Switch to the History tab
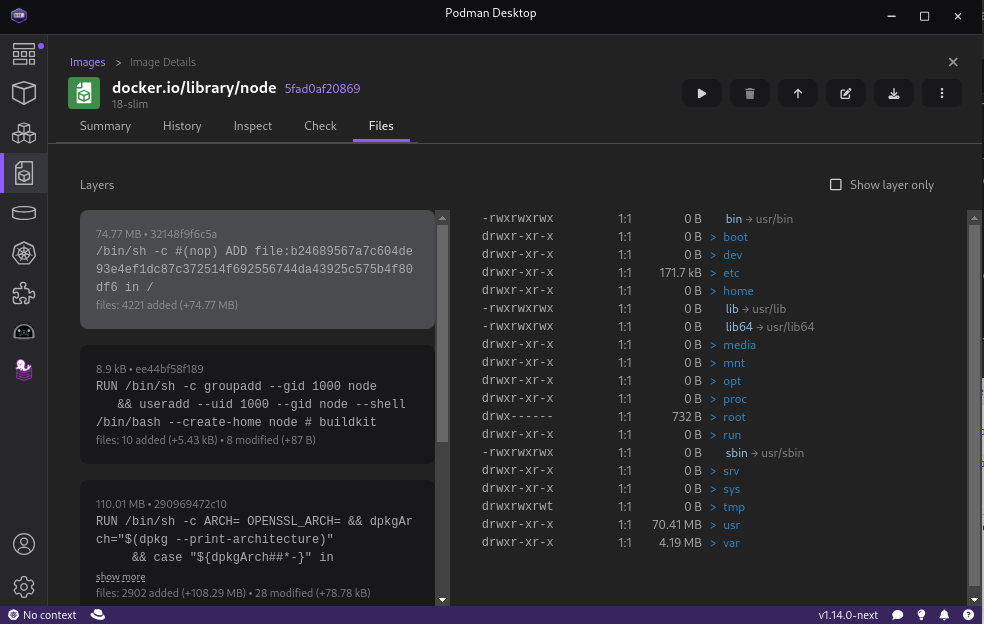 [x=182, y=126]
